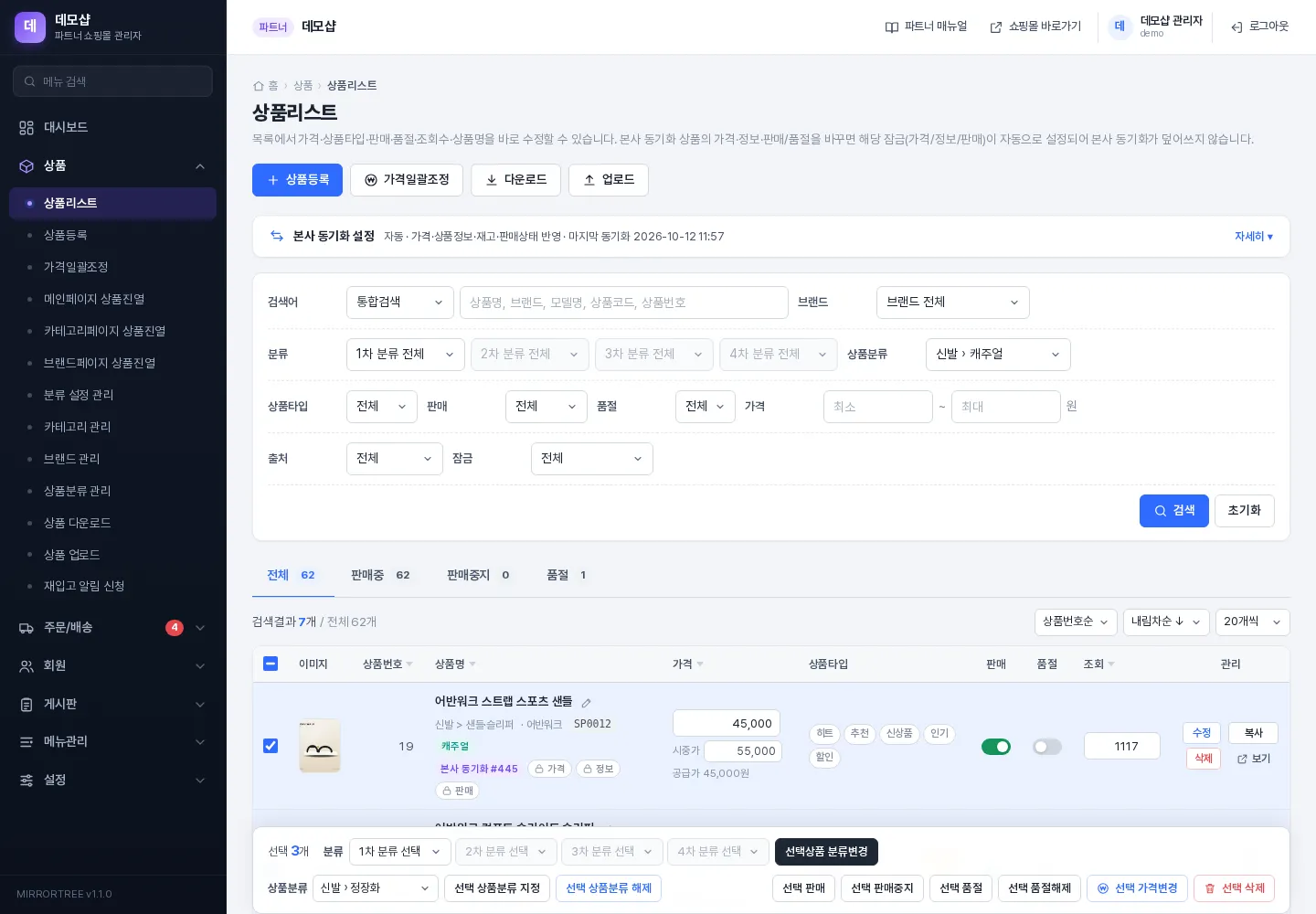
Task: Open 파트너 매뉴얼 book icon
Action: [x=892, y=27]
